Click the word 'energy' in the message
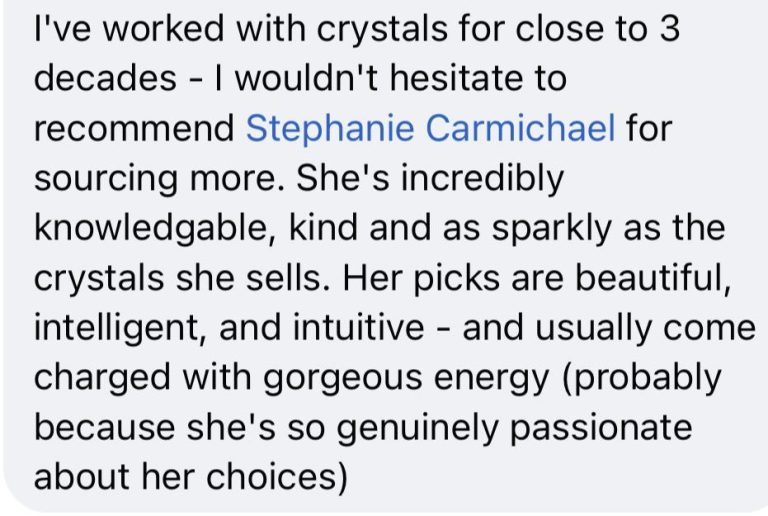This screenshot has width=768, height=516. coord(492,379)
